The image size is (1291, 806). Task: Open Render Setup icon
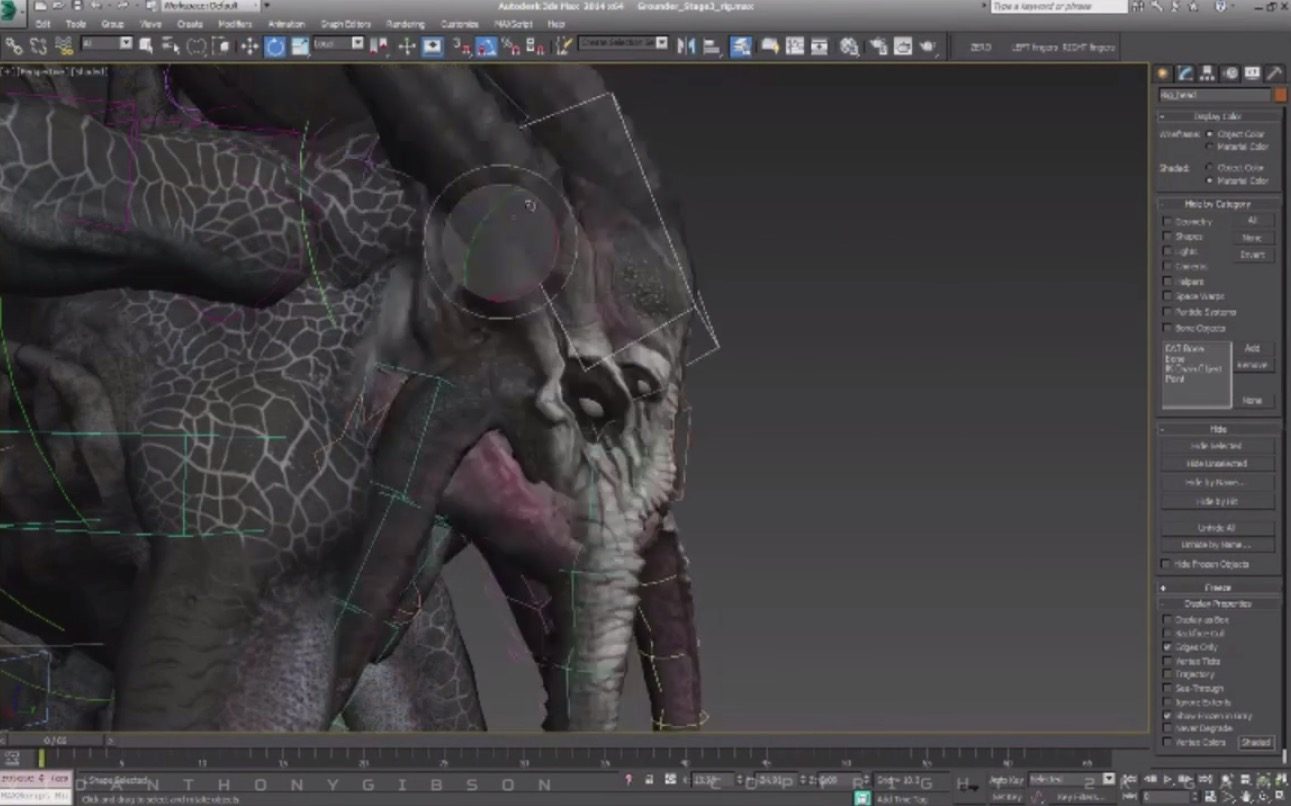click(x=877, y=46)
